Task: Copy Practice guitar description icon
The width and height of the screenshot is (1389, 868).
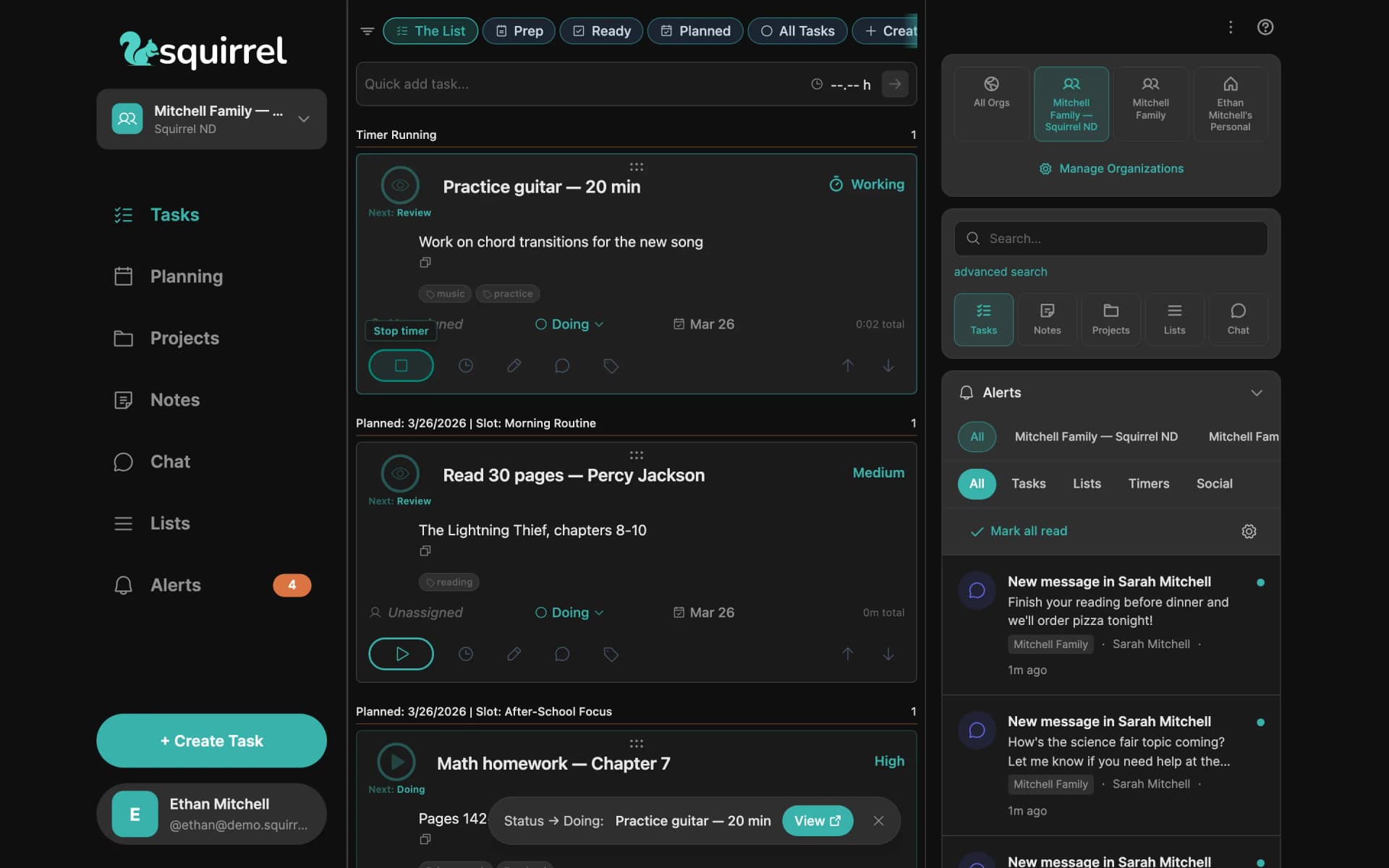Action: pos(425,263)
